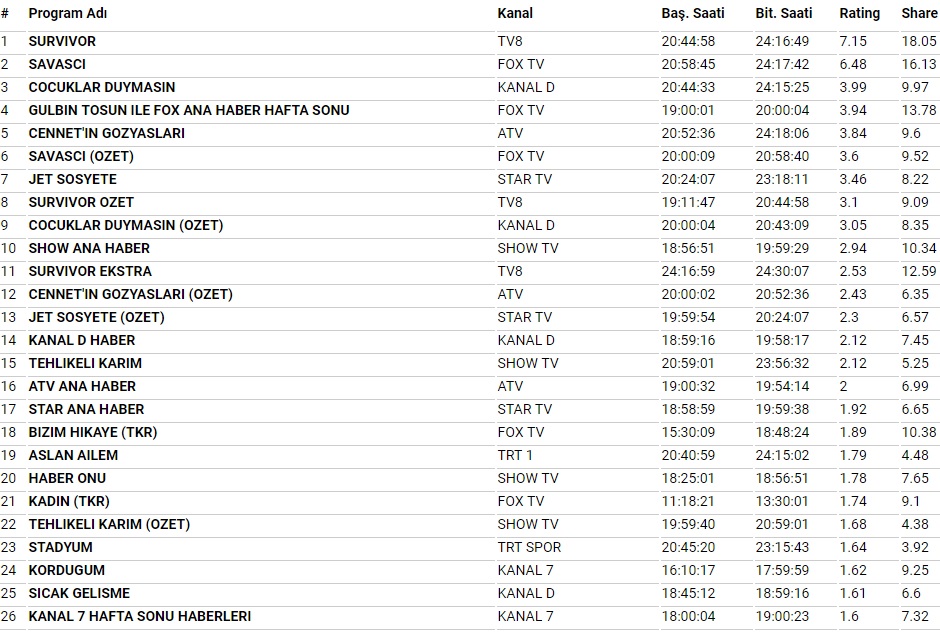Screen dimensions: 940x633
Task: Click GULBIN TOSUN ILE FOX ANA HABER HAFTA SONU
Action: pos(188,110)
